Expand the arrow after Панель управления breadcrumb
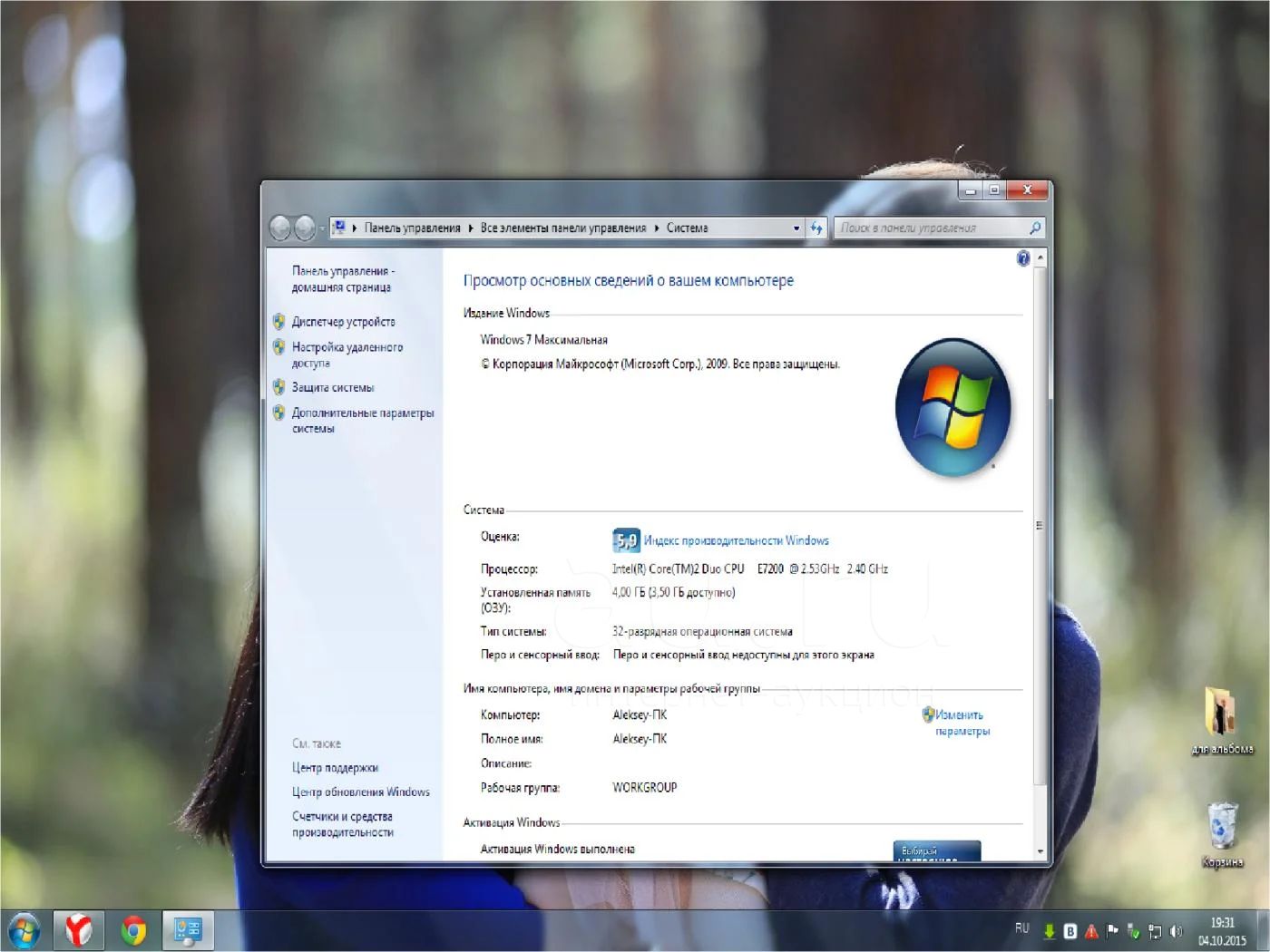This screenshot has width=1270, height=952. (471, 228)
